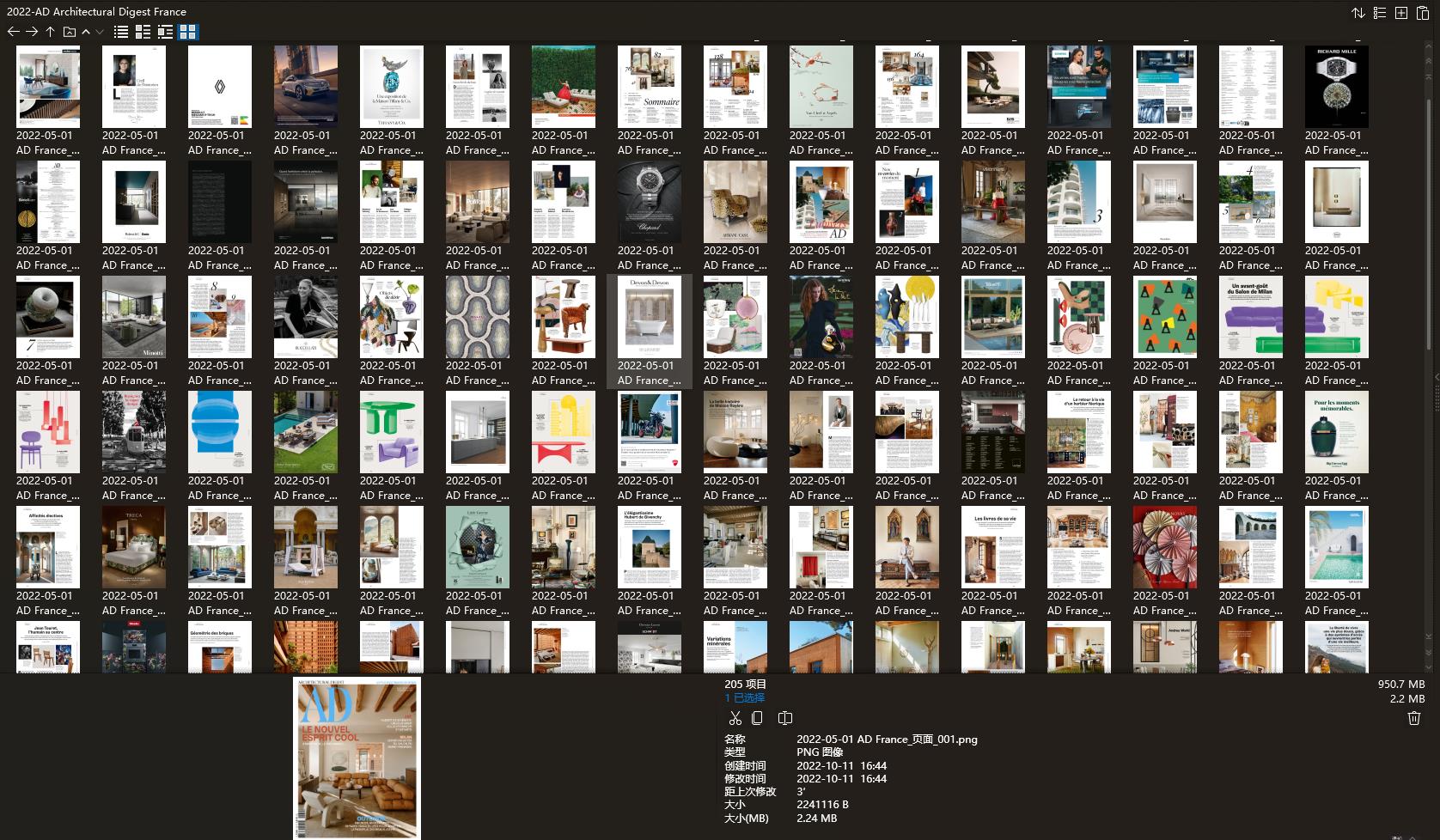Create a new item with plus icon
The width and height of the screenshot is (1440, 840).
(x=1401, y=13)
